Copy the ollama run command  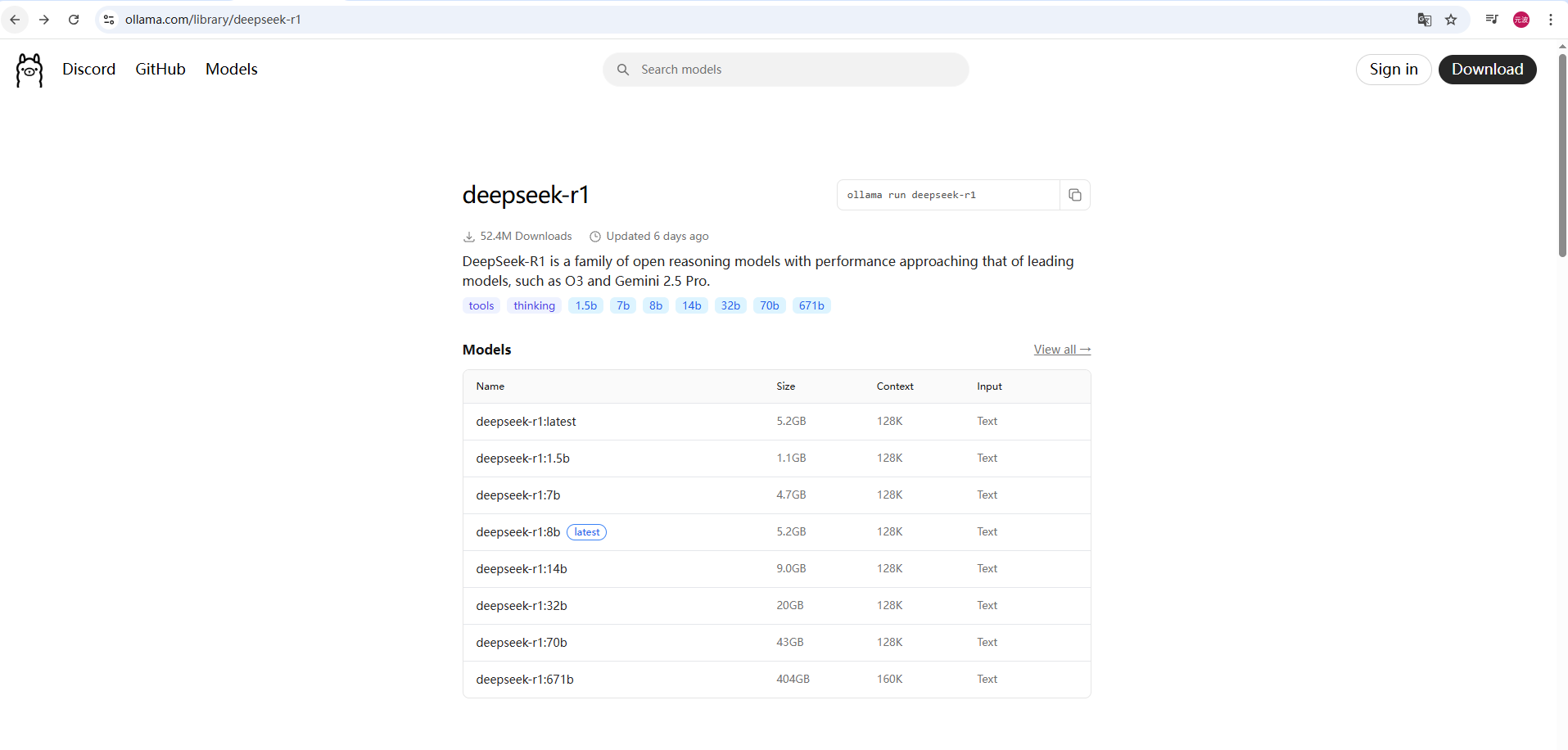[x=1075, y=195]
